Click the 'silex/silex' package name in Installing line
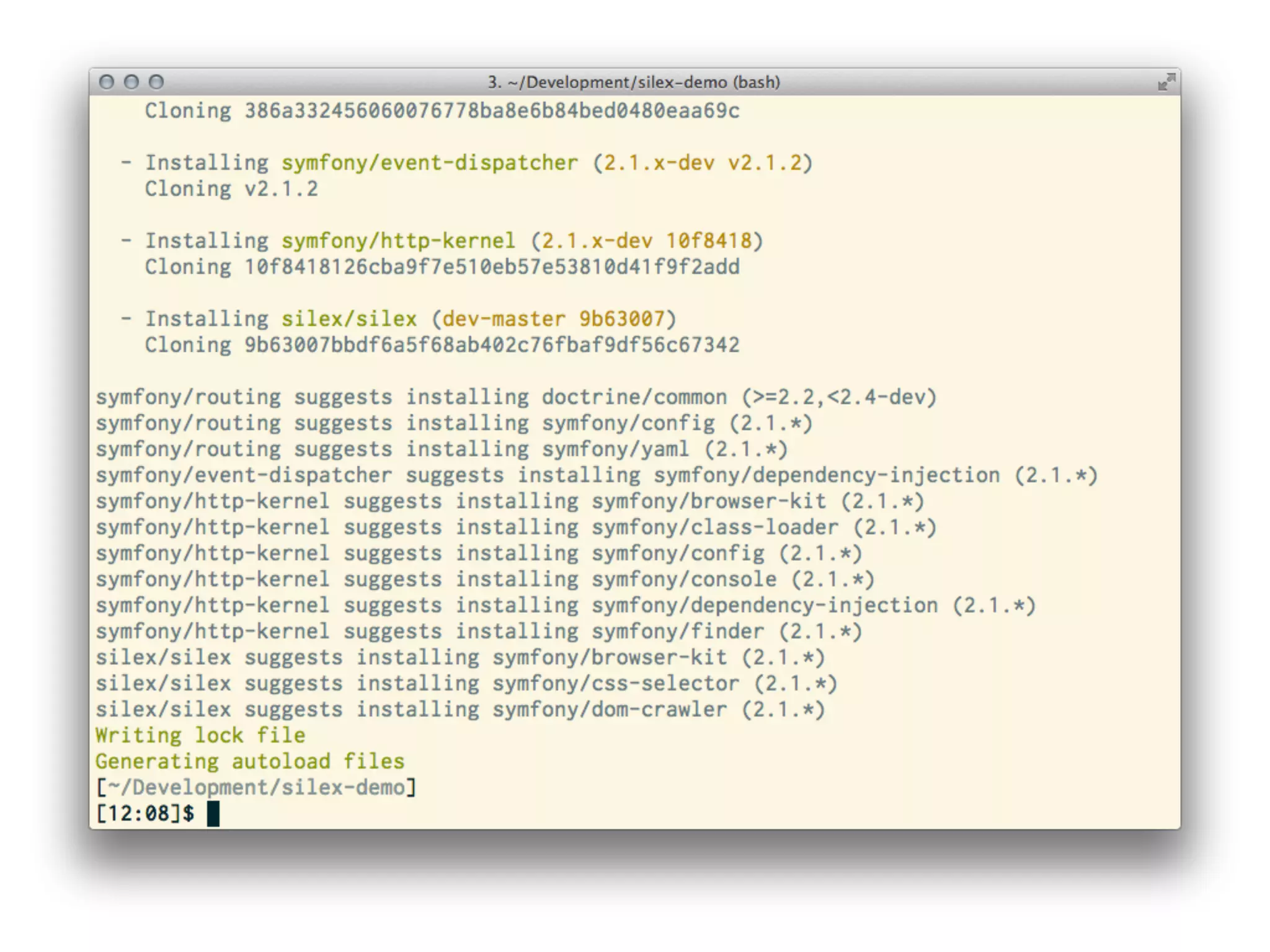1270x952 pixels. point(349,319)
